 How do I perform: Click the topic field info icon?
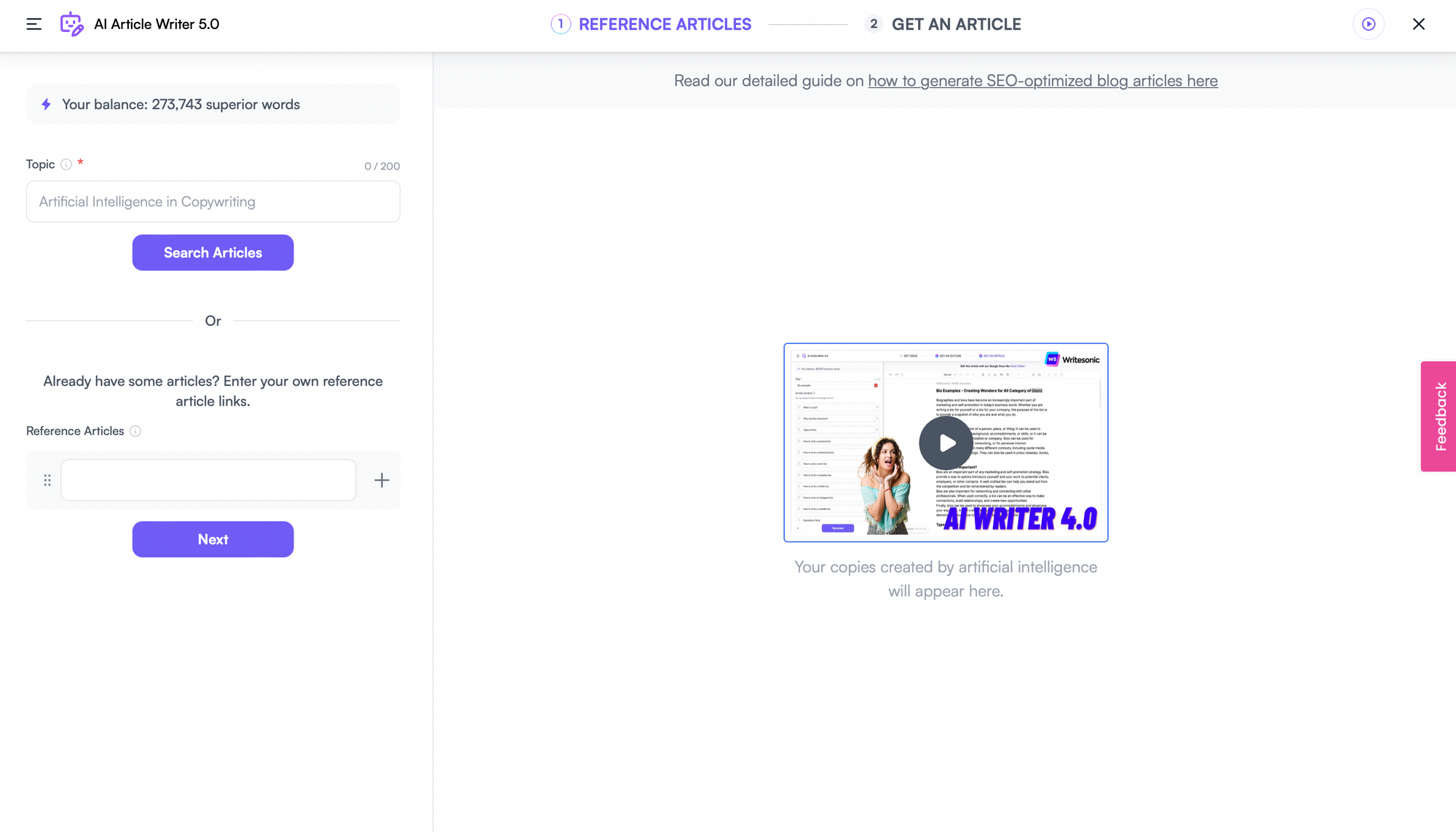click(x=66, y=165)
